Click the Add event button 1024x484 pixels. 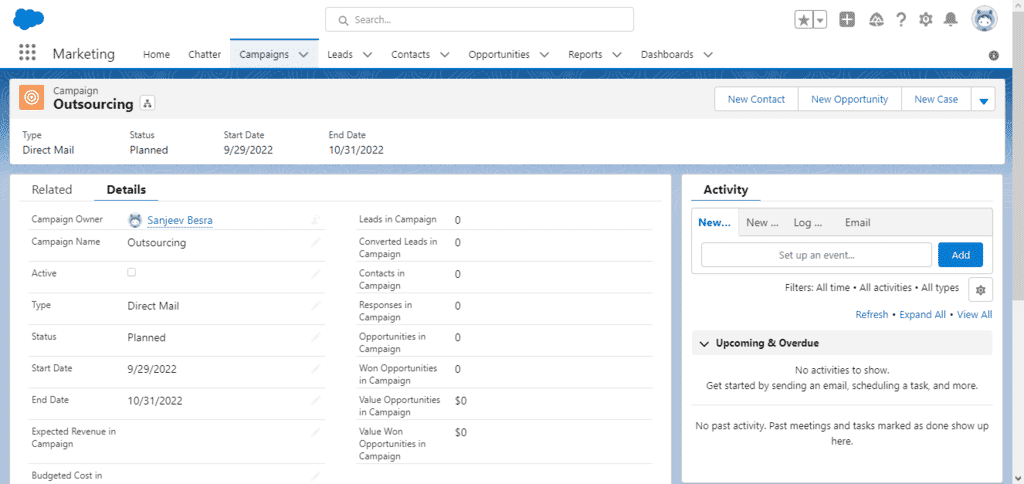point(961,255)
